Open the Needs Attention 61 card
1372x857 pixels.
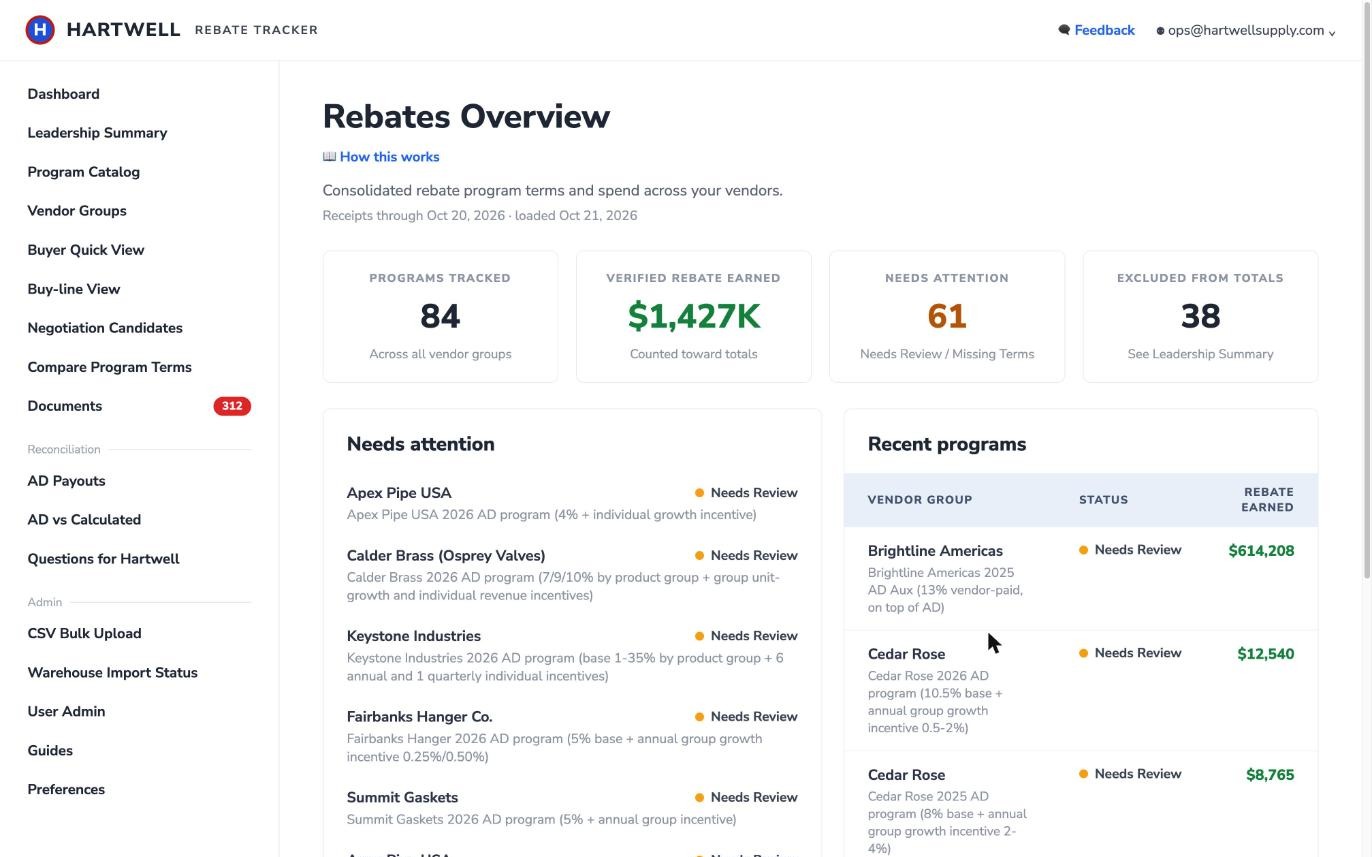tap(947, 317)
